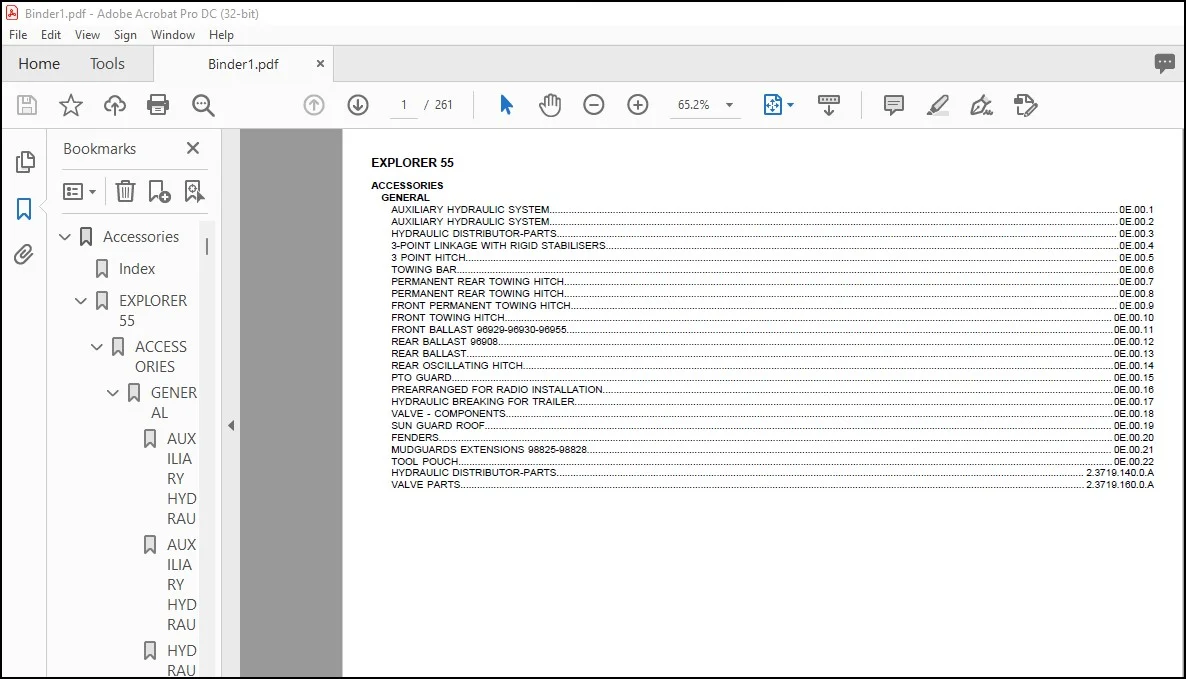
Task: Click the Save file icon
Action: 27,105
